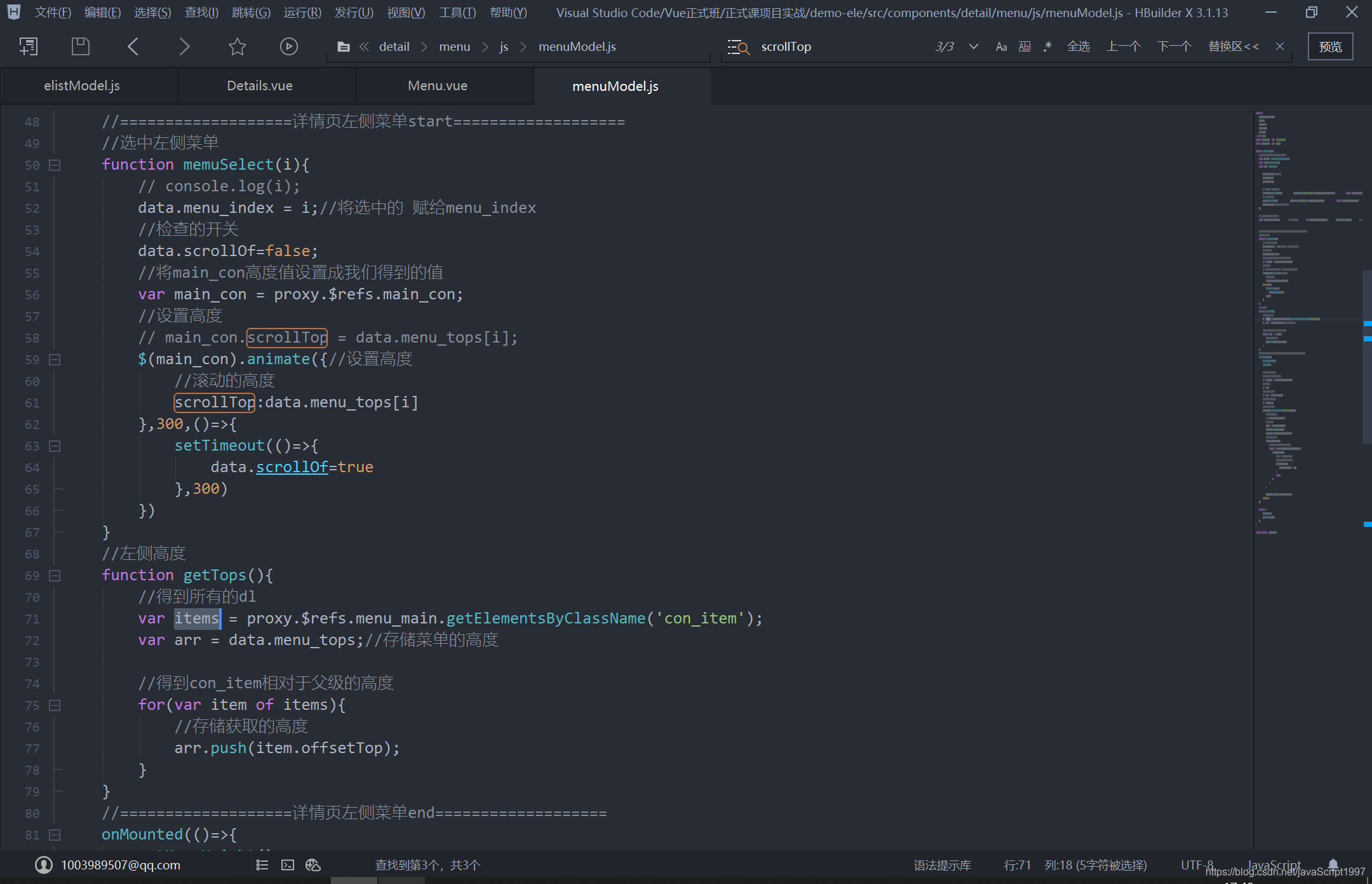The height and width of the screenshot is (884, 1372).
Task: Click the 1003989507@qq.com account label
Action: click(x=121, y=865)
